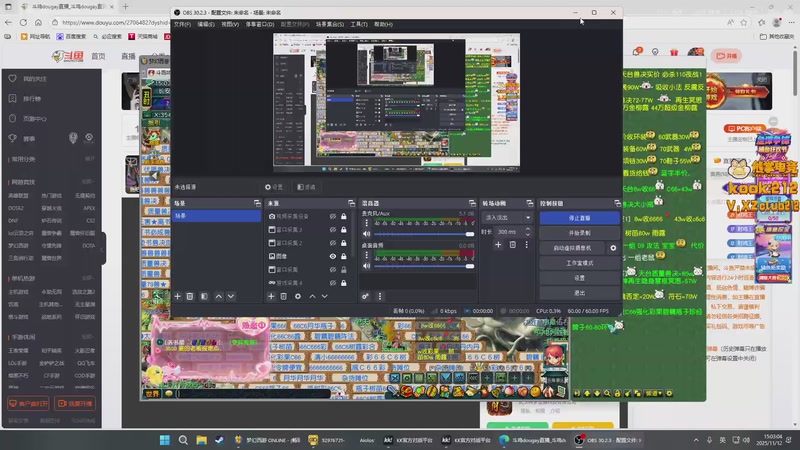Show hidden system tray icons chevron
The image size is (800, 450).
point(696,440)
